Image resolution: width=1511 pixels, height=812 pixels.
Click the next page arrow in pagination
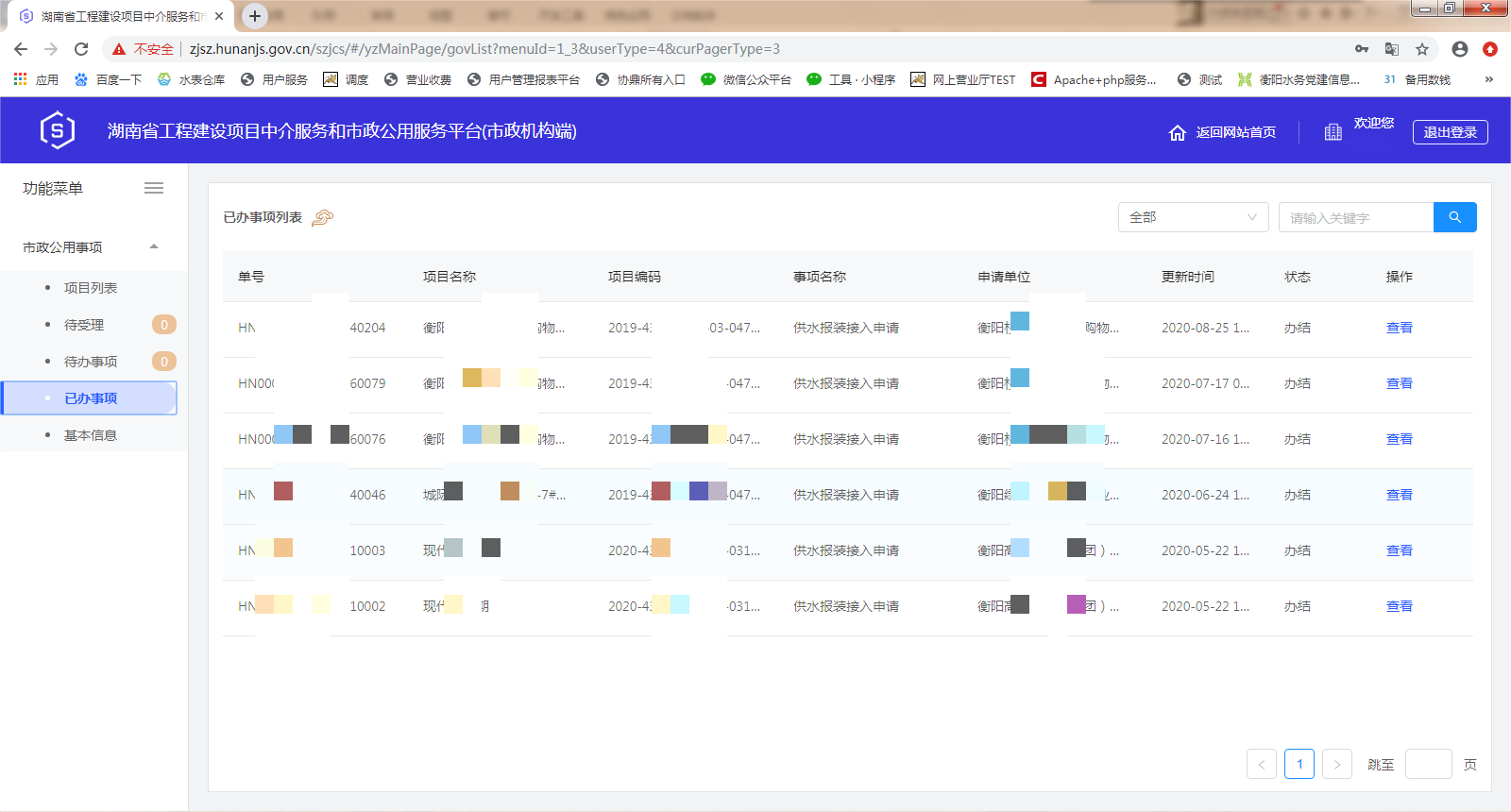click(1336, 765)
